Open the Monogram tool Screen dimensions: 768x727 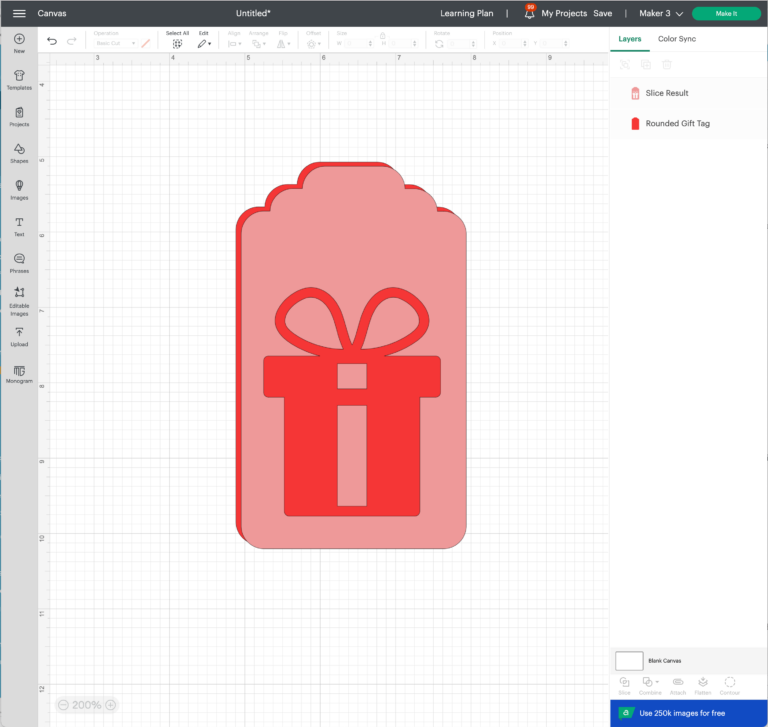coord(19,373)
